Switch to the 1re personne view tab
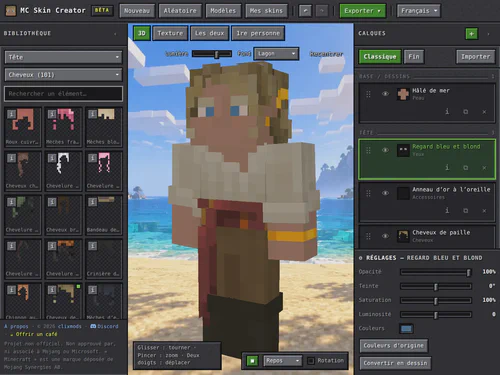This screenshot has width=500, height=375. point(258,33)
